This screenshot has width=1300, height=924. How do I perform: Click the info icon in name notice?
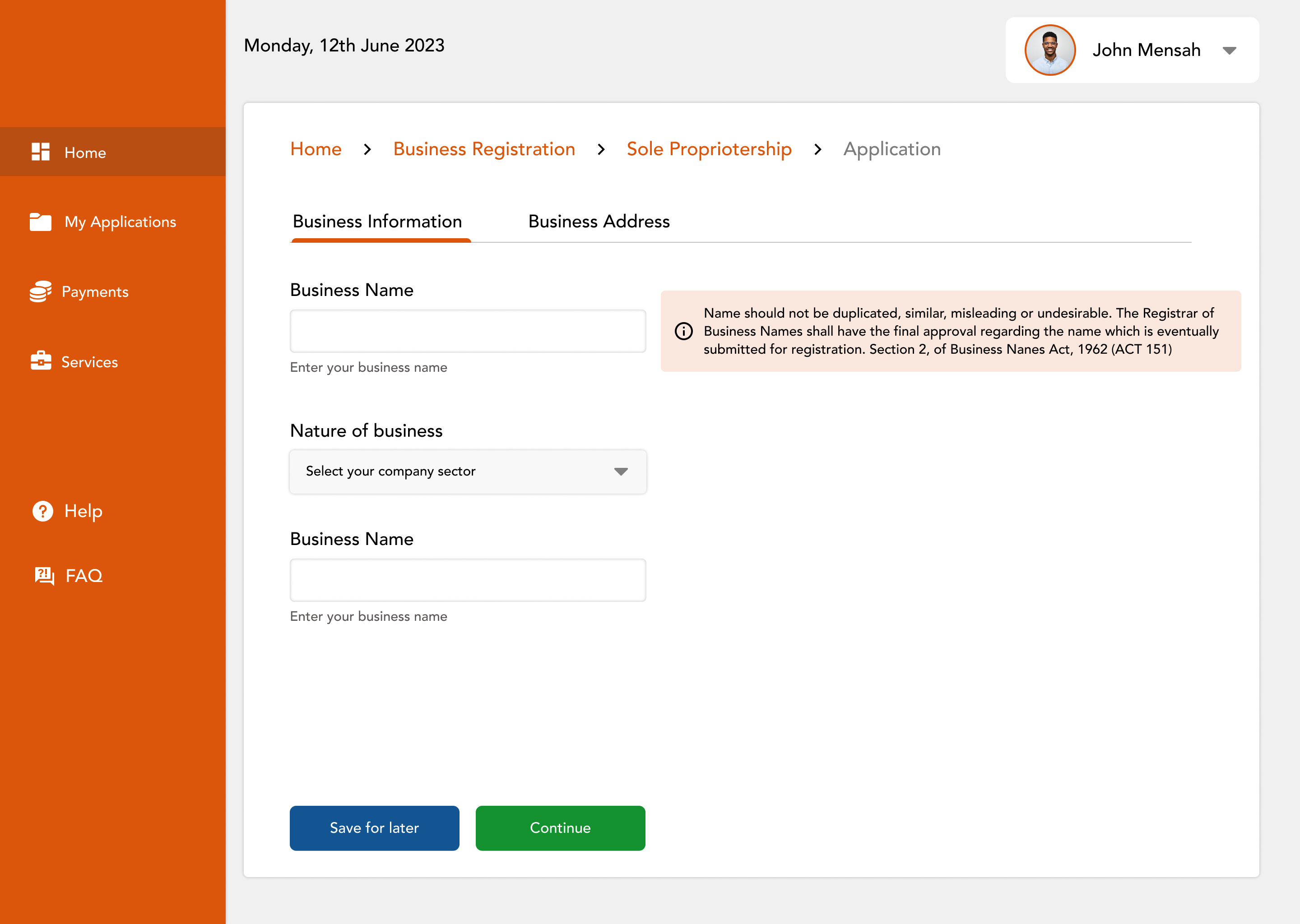point(683,331)
